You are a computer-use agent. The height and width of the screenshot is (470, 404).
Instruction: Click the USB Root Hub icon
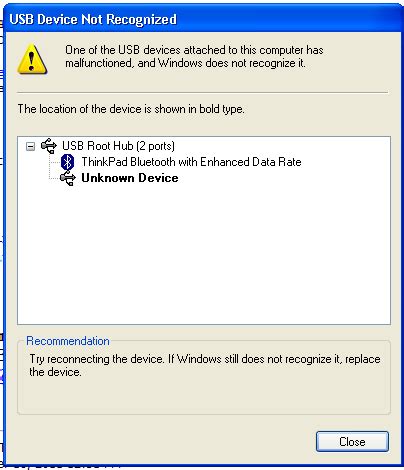tap(49, 146)
